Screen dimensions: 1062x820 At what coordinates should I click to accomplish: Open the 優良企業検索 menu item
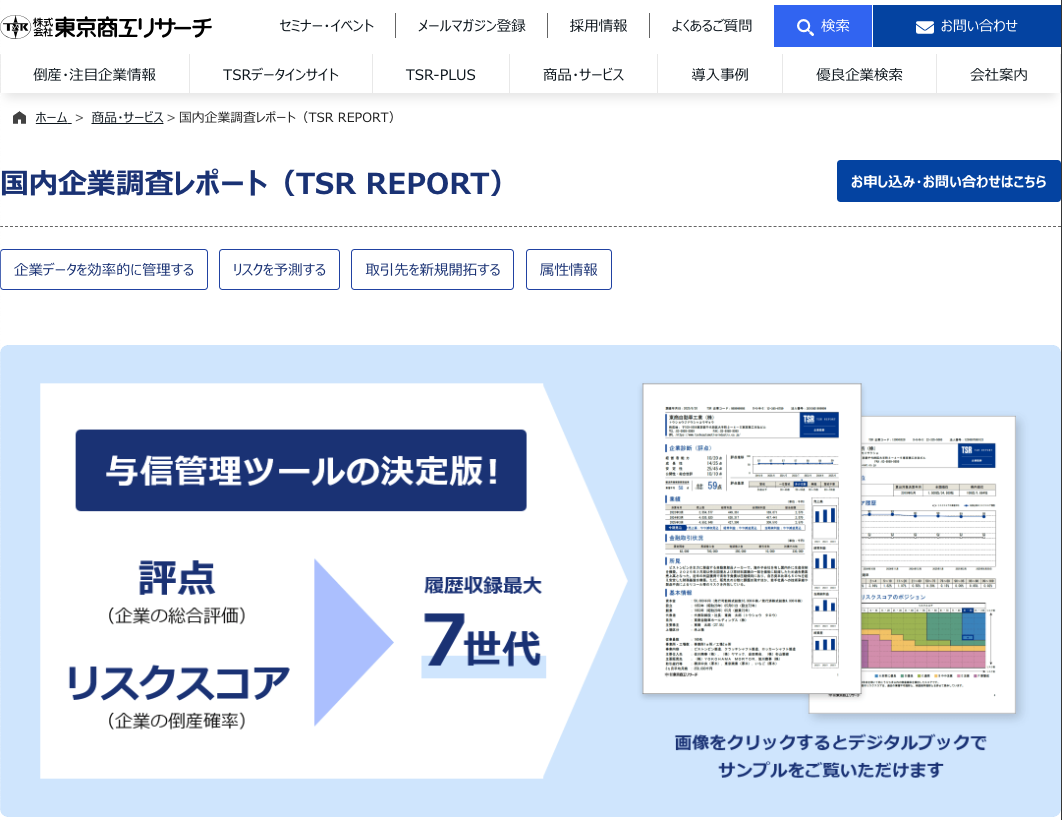[859, 74]
